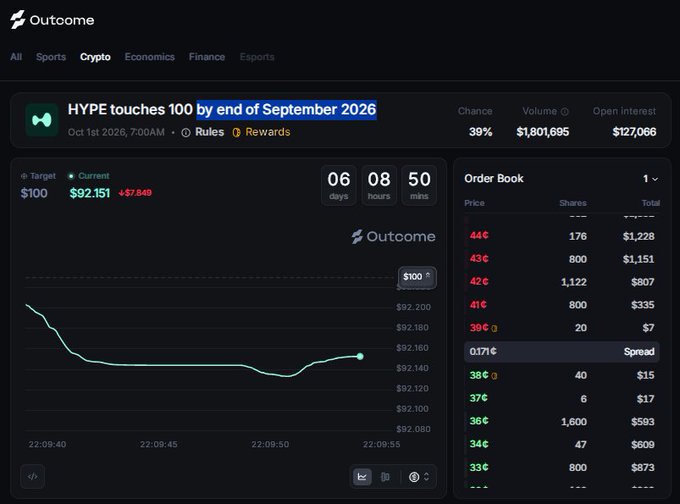Open the dollar currency selector under chart
This screenshot has width=680, height=504.
[x=419, y=477]
